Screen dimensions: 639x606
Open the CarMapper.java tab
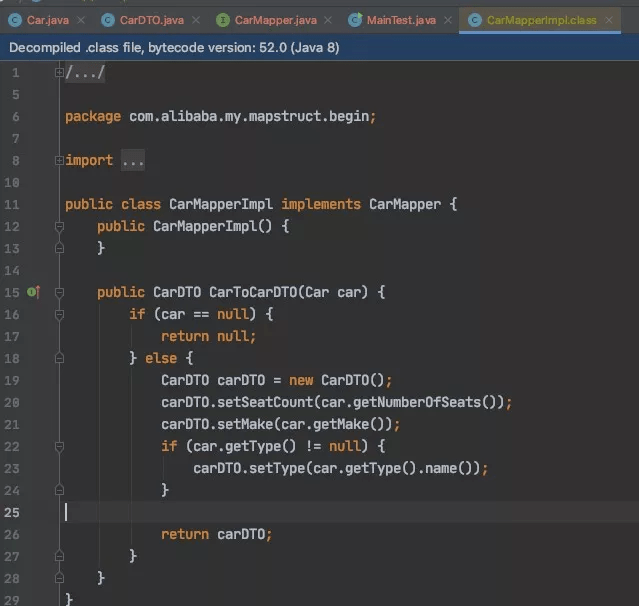[275, 20]
